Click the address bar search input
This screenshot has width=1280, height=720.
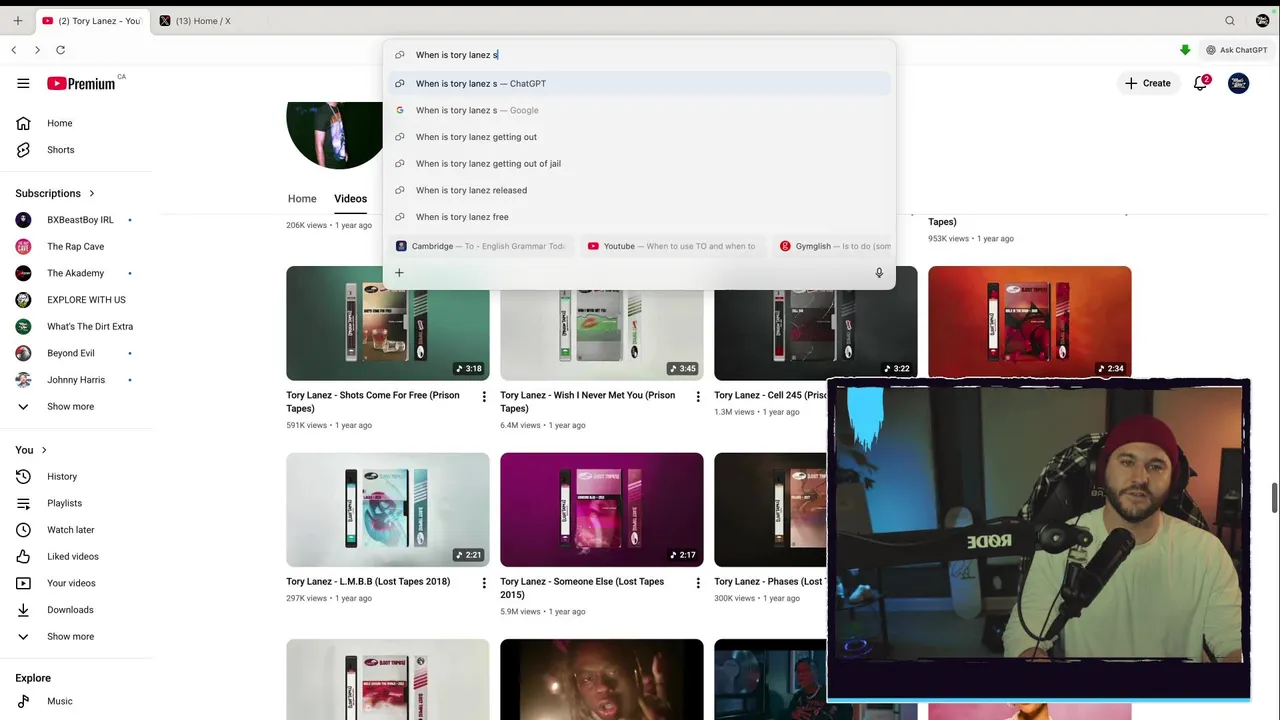coord(640,55)
